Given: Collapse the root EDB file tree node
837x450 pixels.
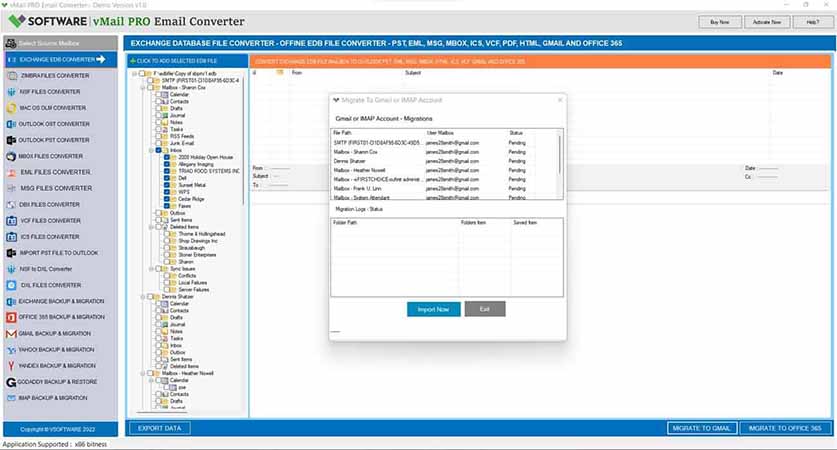Looking at the screenshot, I should coord(135,74).
